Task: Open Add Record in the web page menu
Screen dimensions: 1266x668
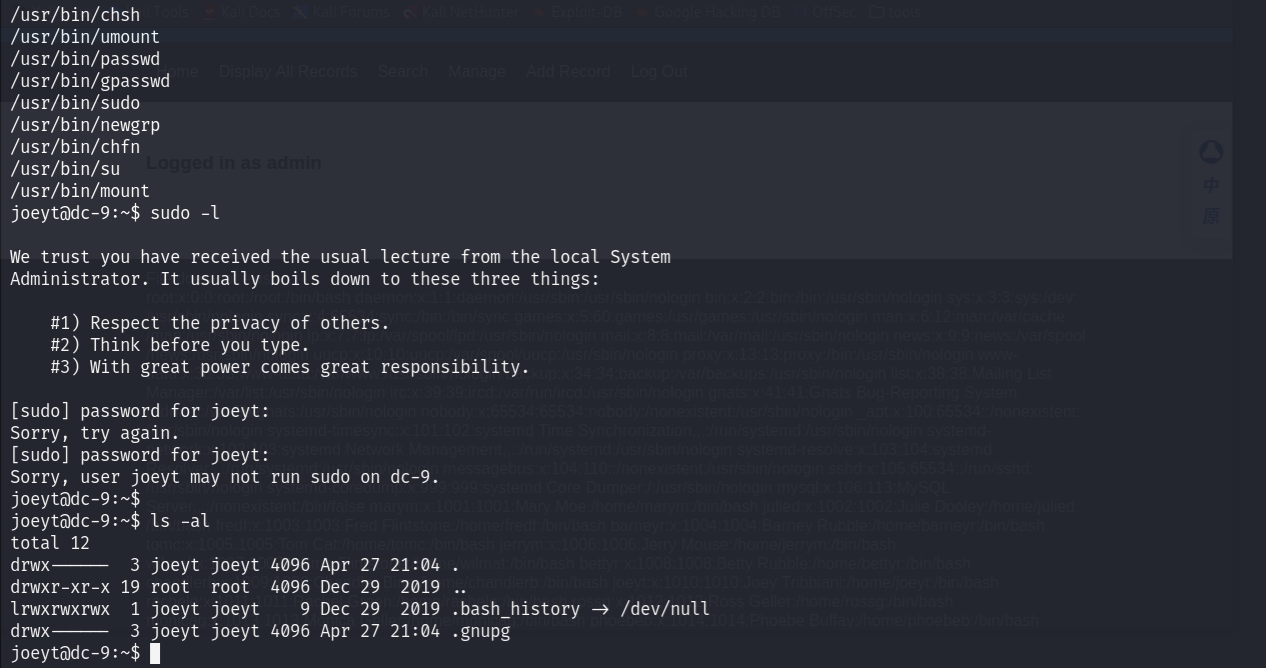Action: tap(568, 72)
